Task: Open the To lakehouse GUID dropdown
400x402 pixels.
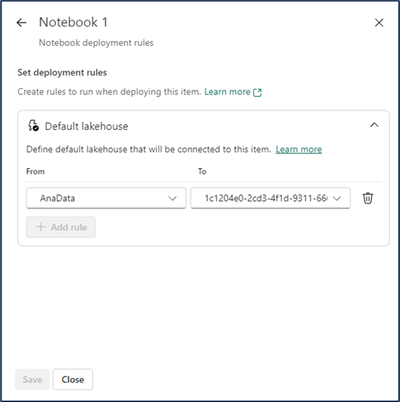Action: point(270,198)
